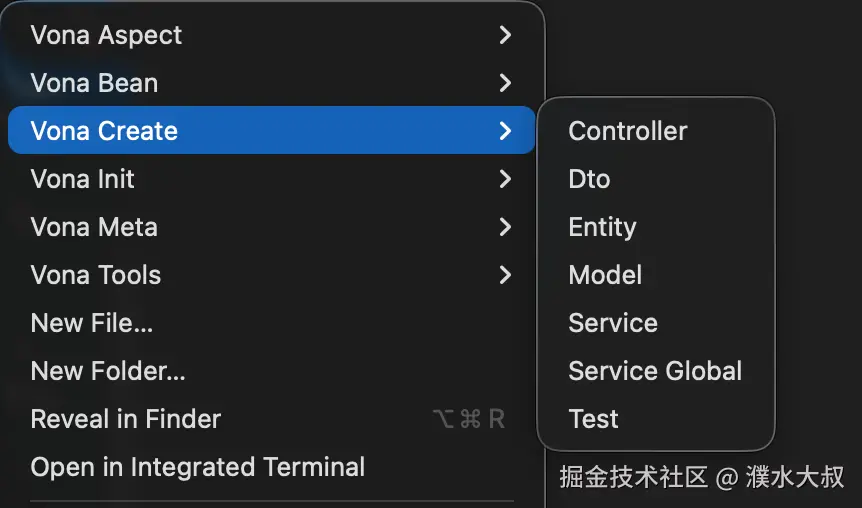
Task: Select Open in Integrated Terminal
Action: point(198,467)
